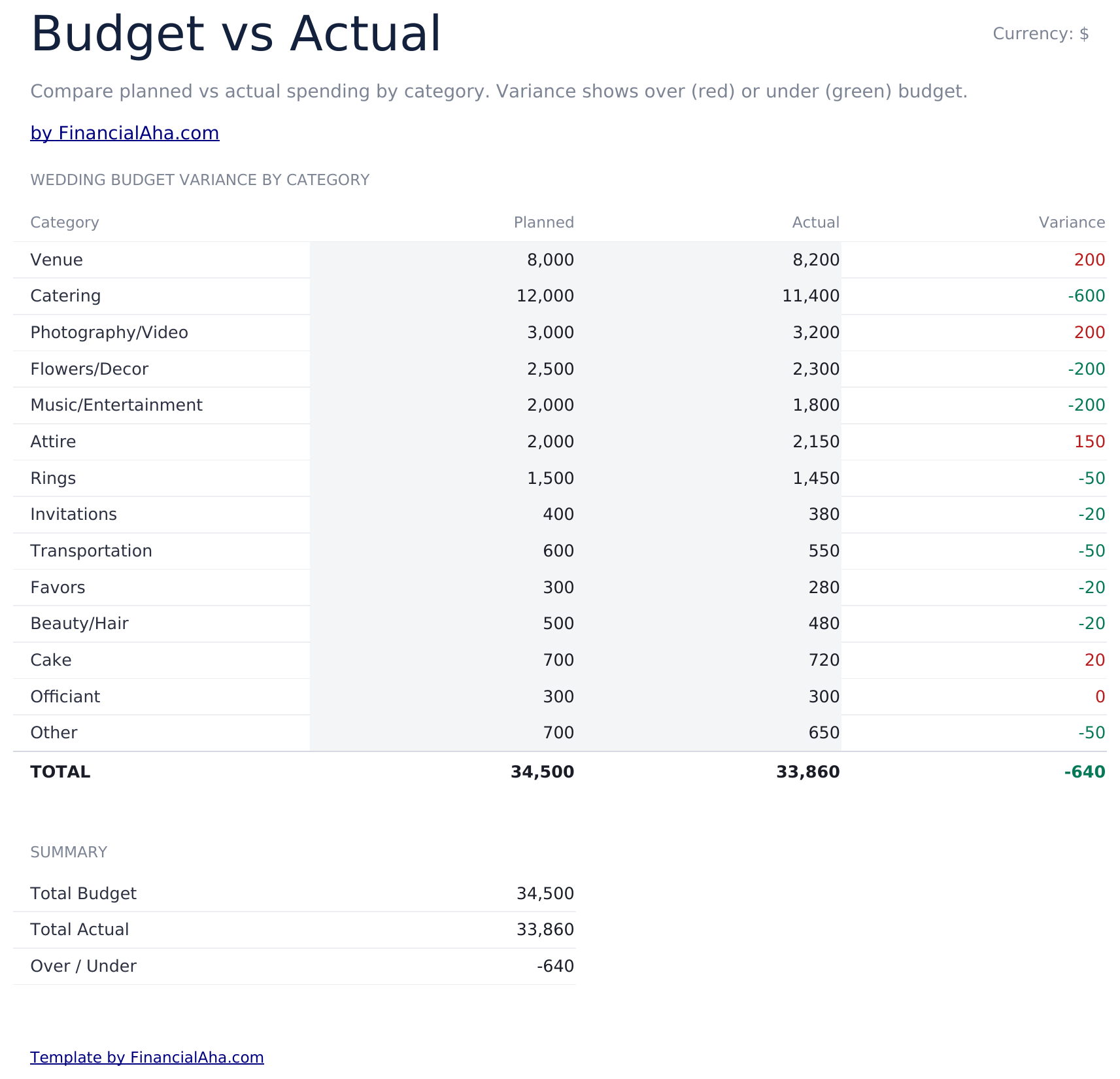Click the Catering category label
The height and width of the screenshot is (1079, 1120).
66,296
